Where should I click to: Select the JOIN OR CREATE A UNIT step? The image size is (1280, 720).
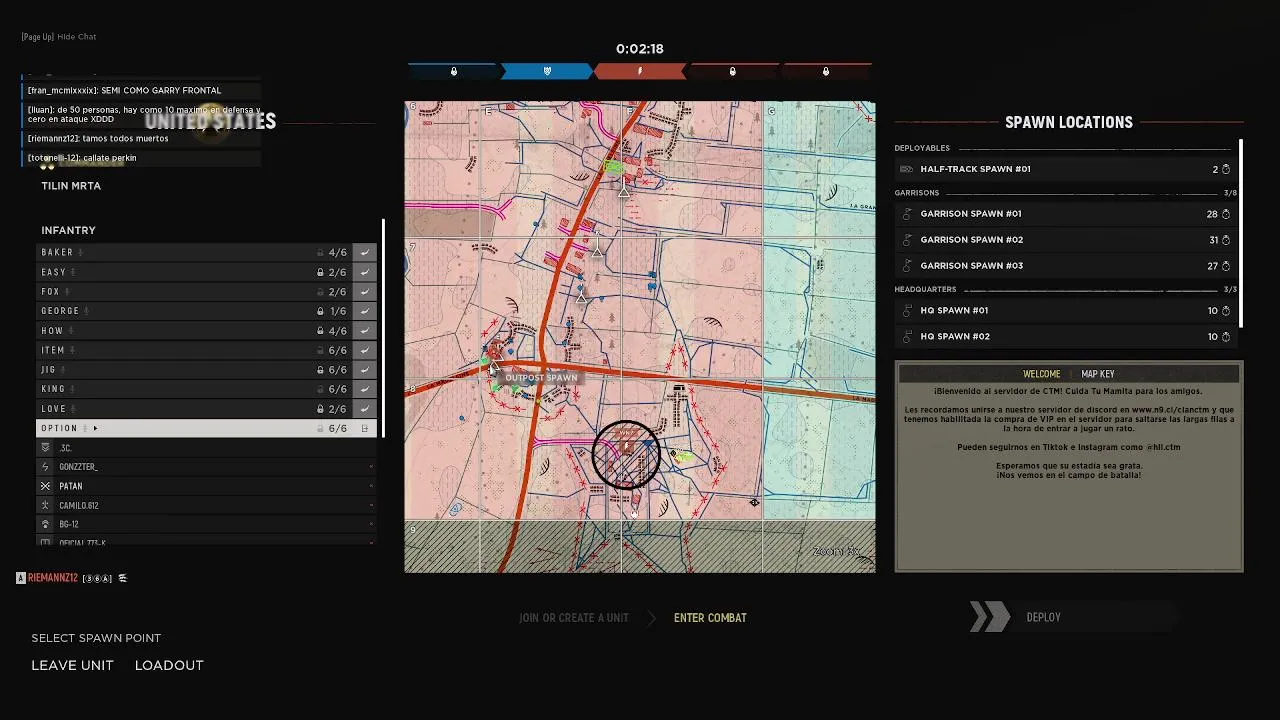click(x=574, y=618)
